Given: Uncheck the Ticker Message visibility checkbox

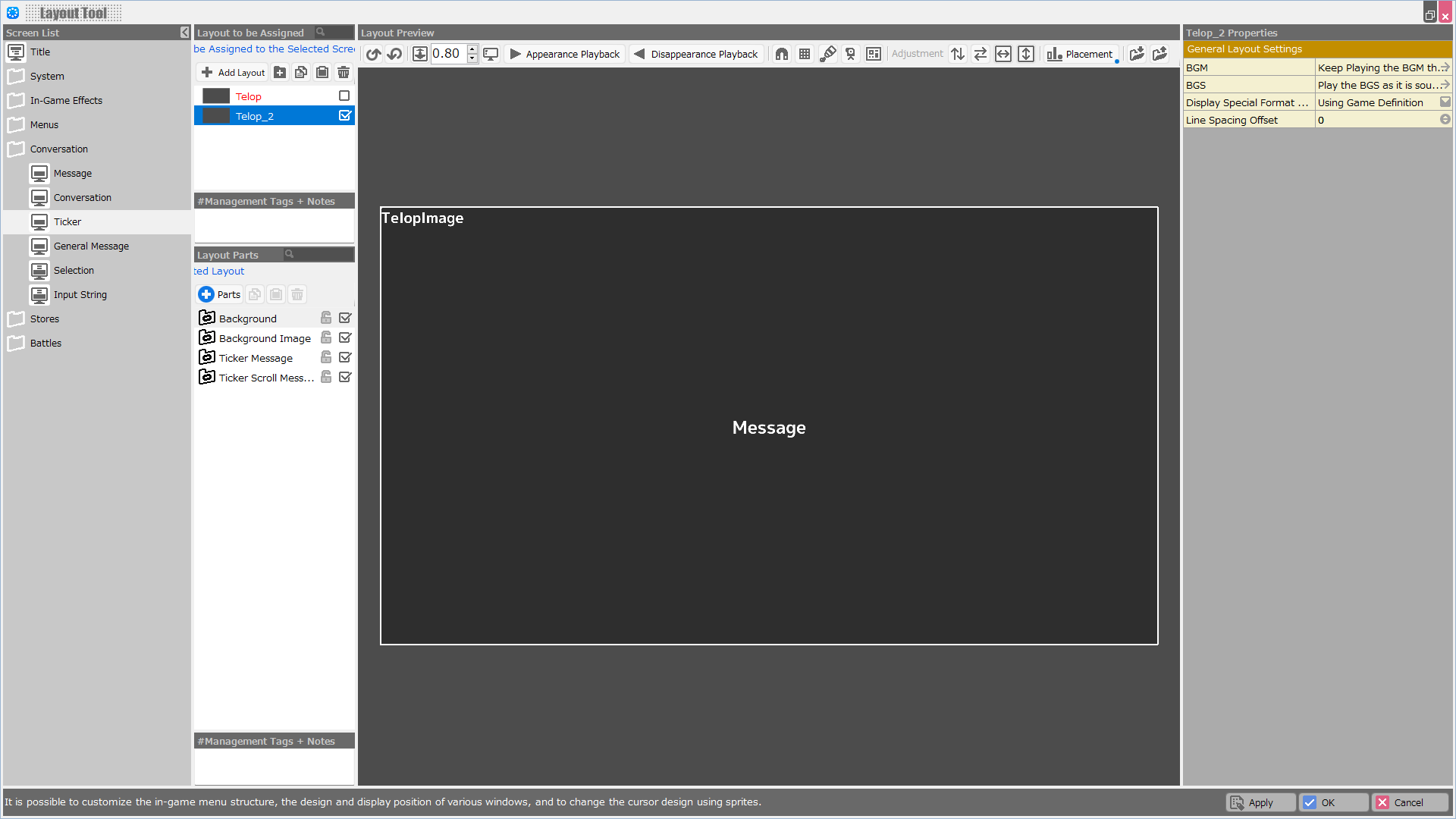Looking at the screenshot, I should 345,357.
